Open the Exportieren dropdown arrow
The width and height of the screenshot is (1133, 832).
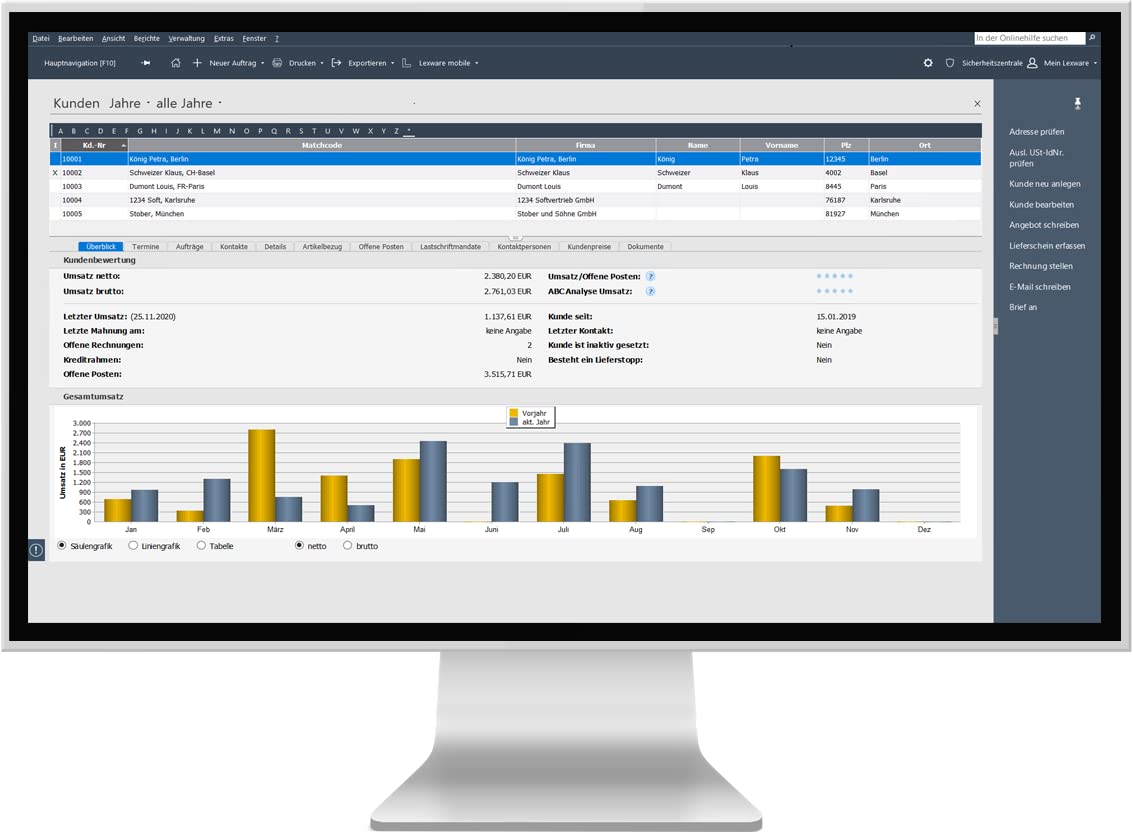392,64
